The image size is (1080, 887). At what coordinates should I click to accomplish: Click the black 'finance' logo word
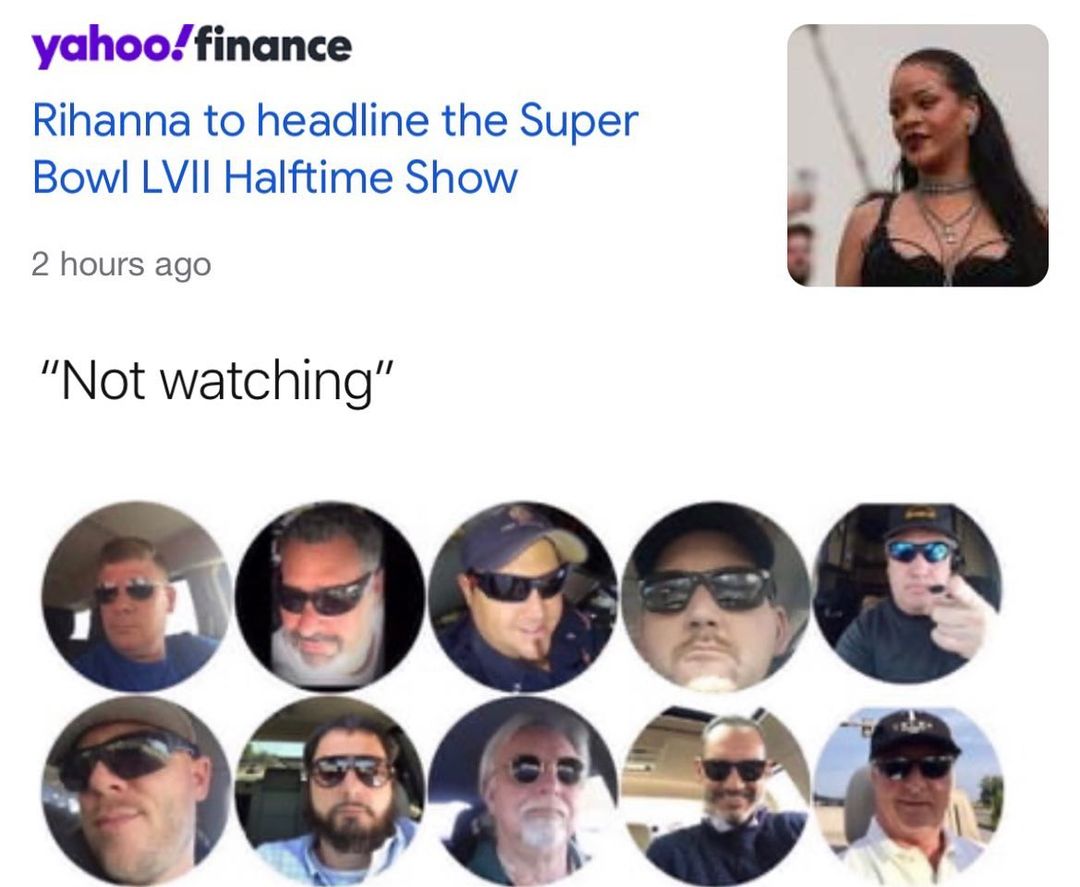[273, 45]
